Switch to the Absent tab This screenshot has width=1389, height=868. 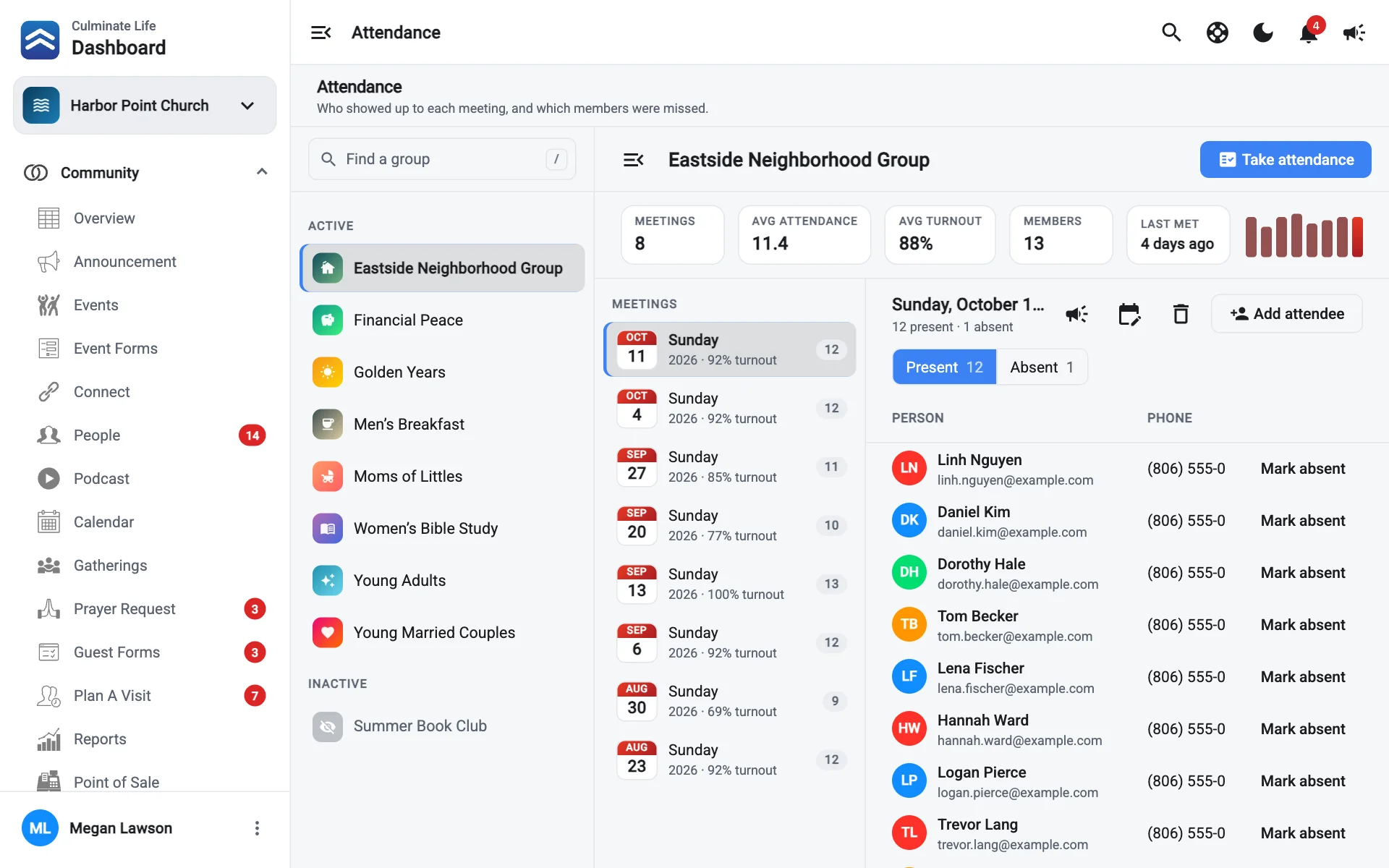click(x=1042, y=367)
